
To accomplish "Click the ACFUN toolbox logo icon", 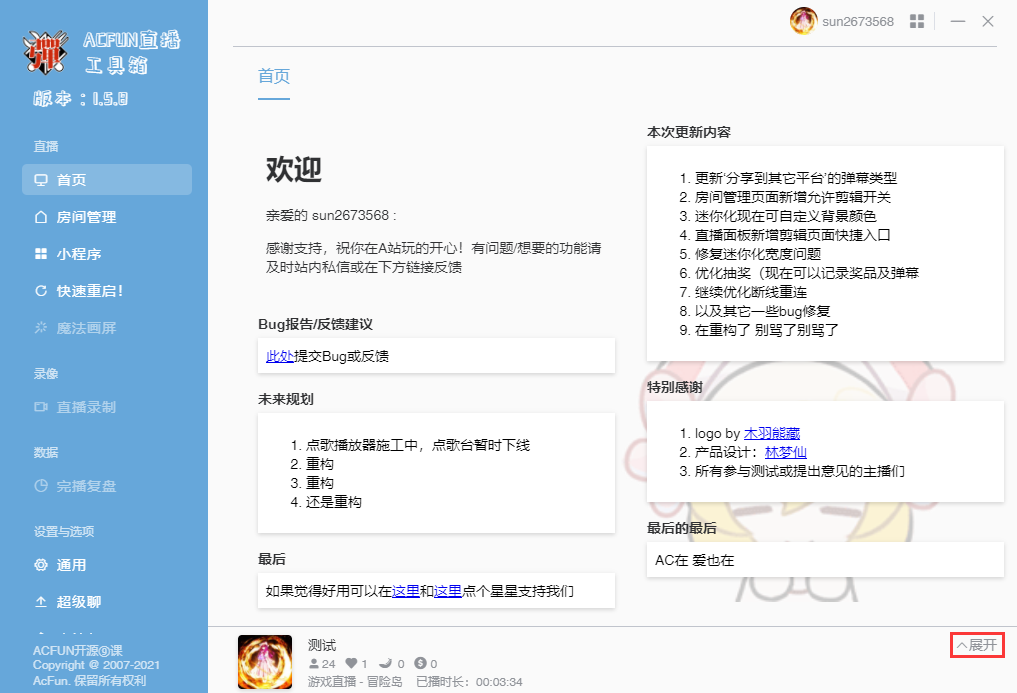I will (47, 53).
